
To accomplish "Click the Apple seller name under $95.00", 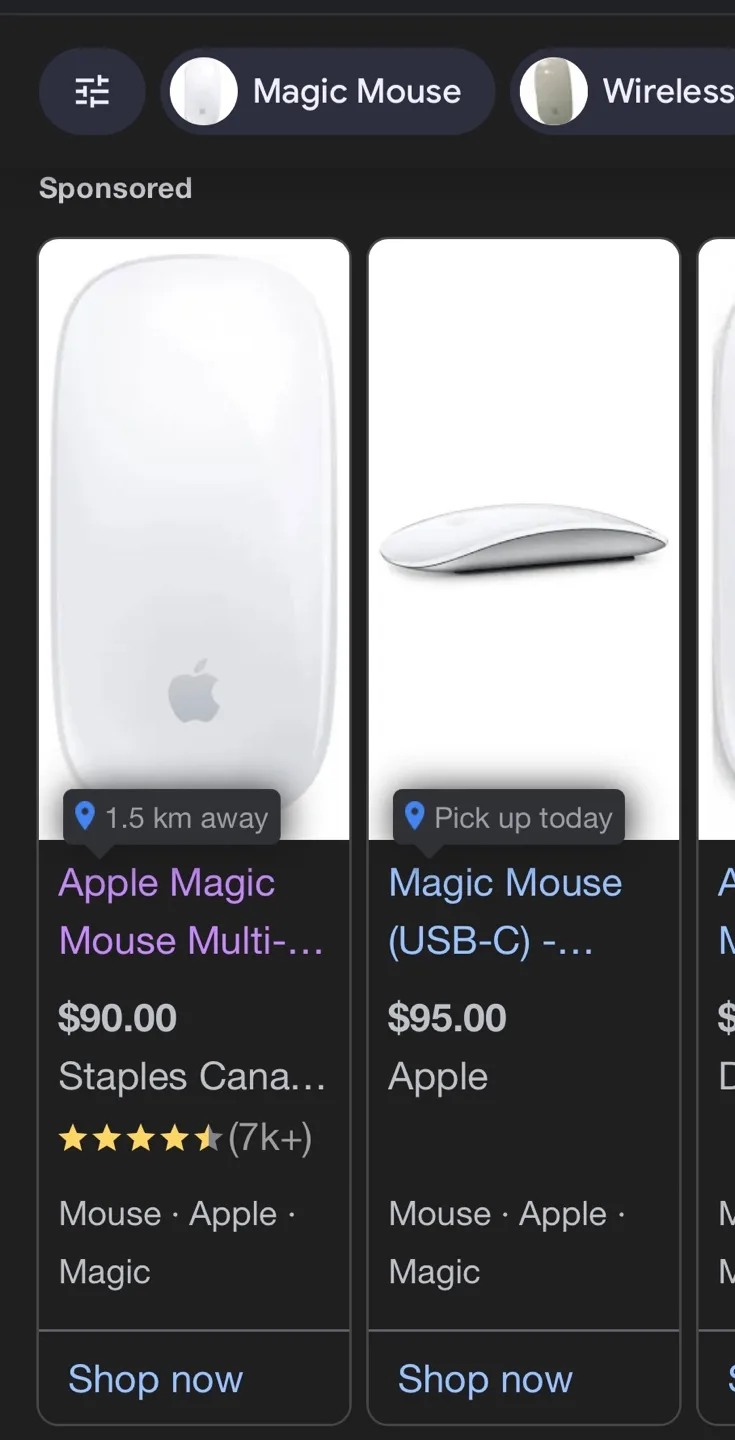I will point(437,1077).
